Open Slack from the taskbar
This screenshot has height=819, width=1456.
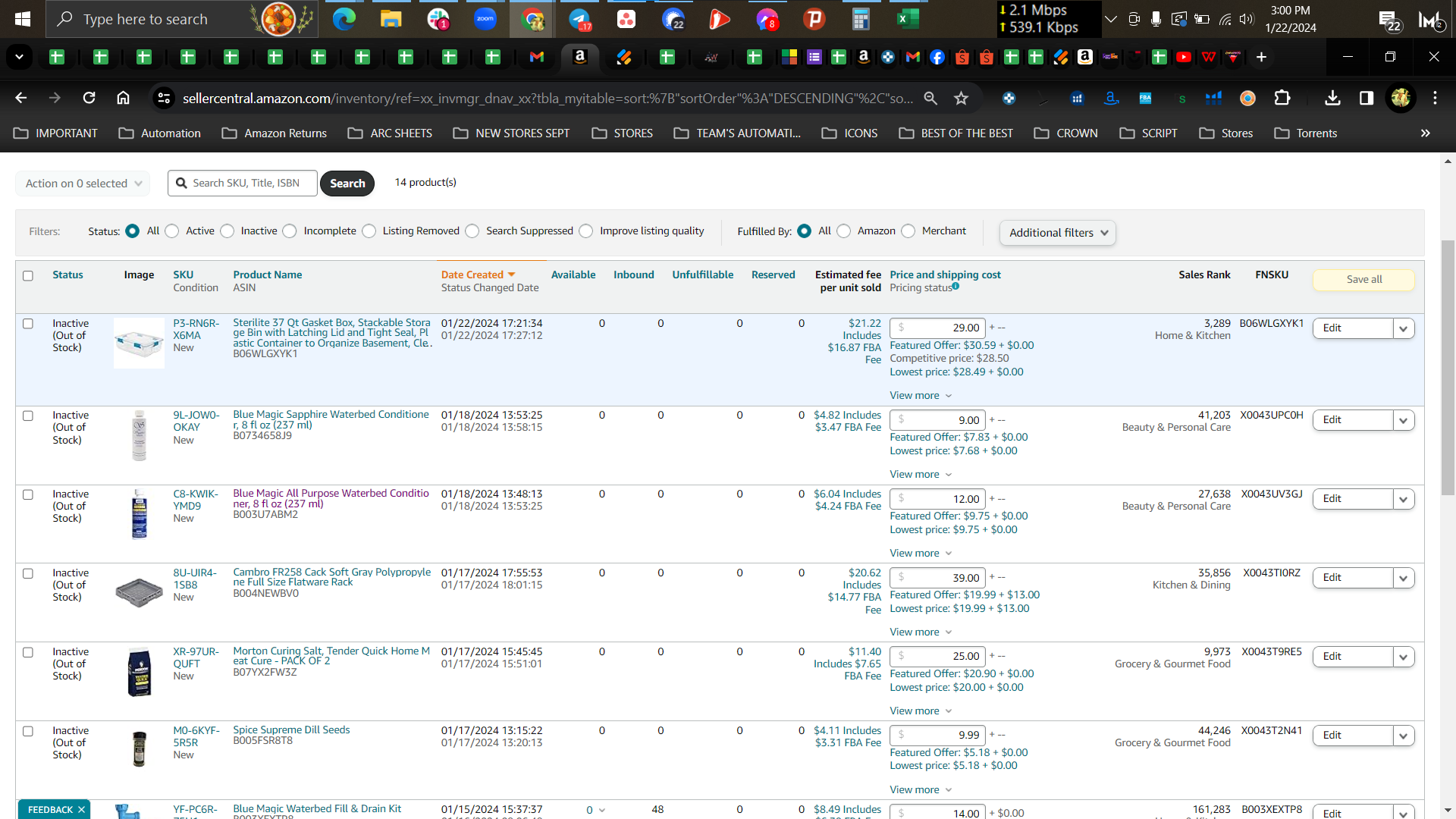tap(438, 19)
